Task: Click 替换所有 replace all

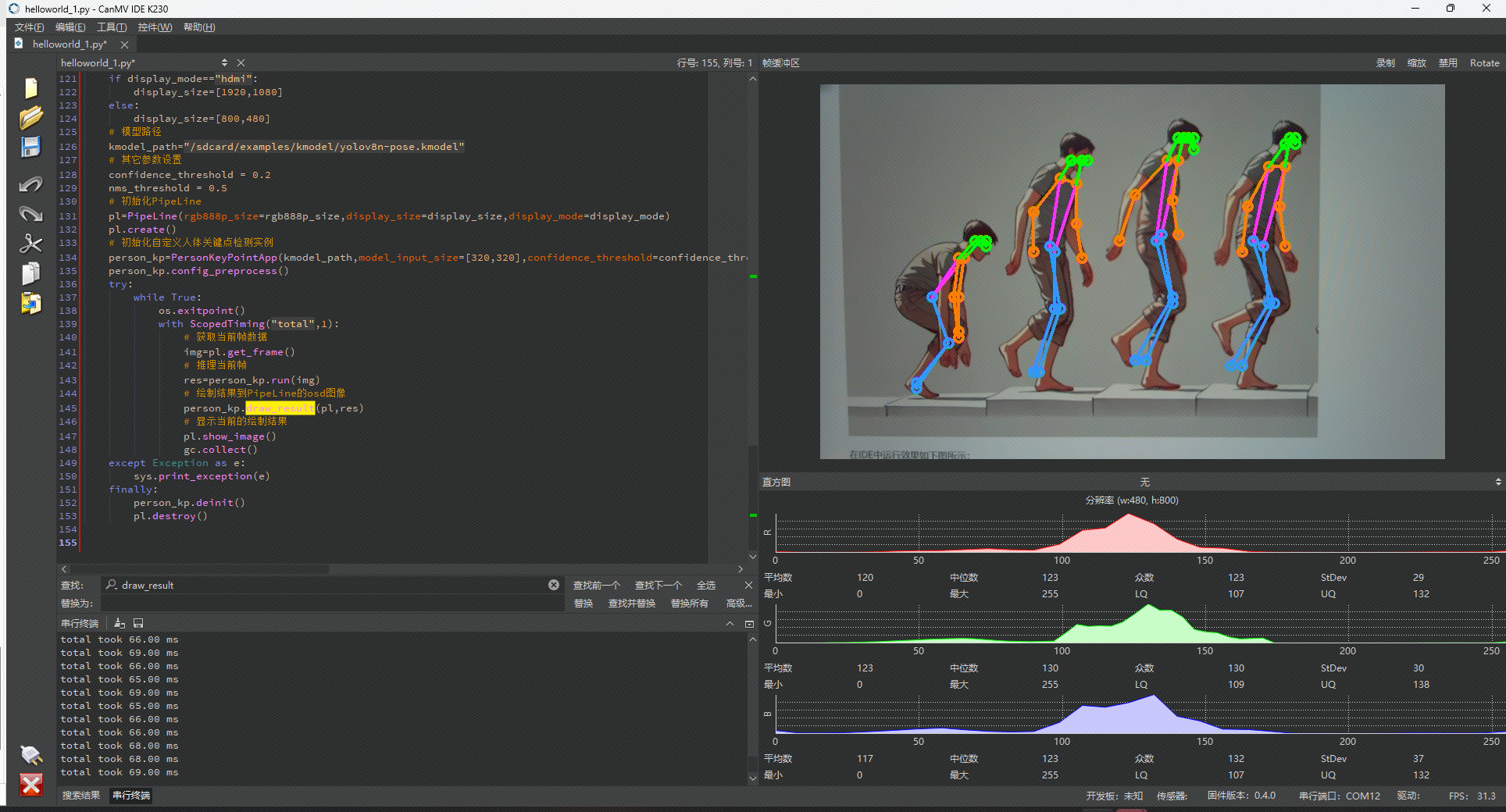Action: (689, 604)
